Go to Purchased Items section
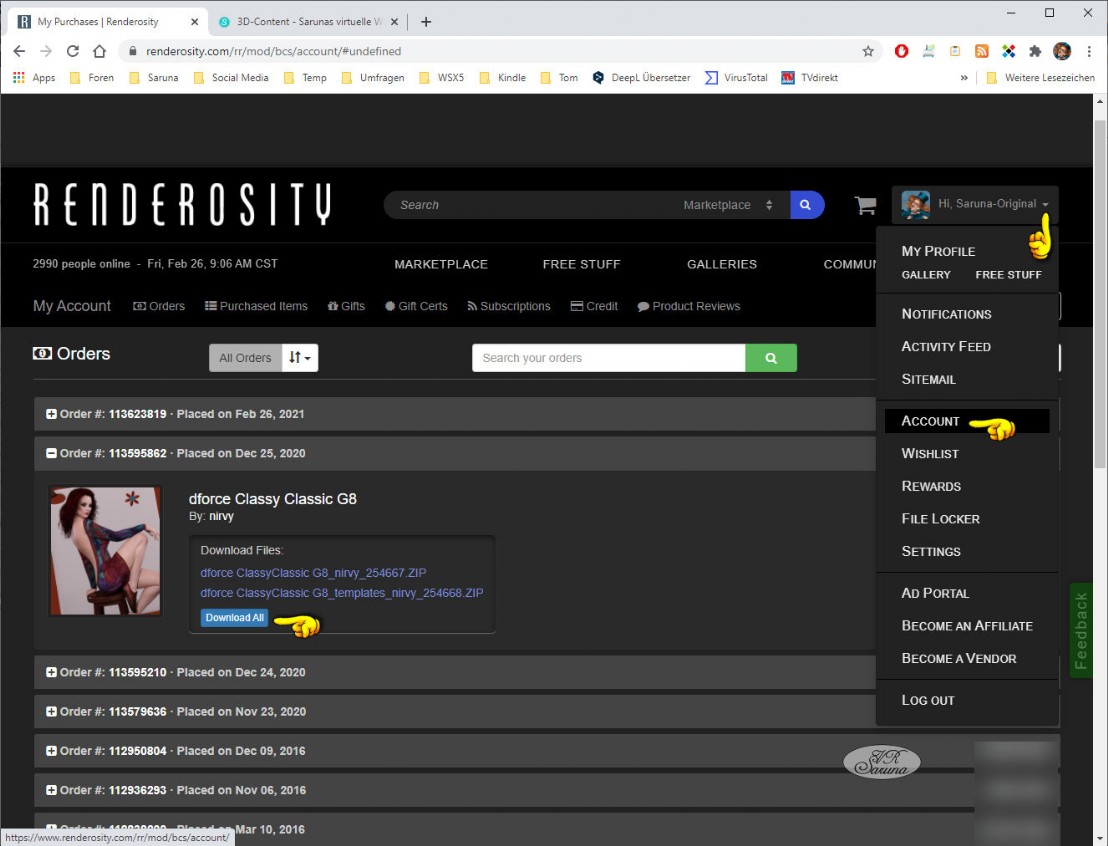 [x=256, y=306]
